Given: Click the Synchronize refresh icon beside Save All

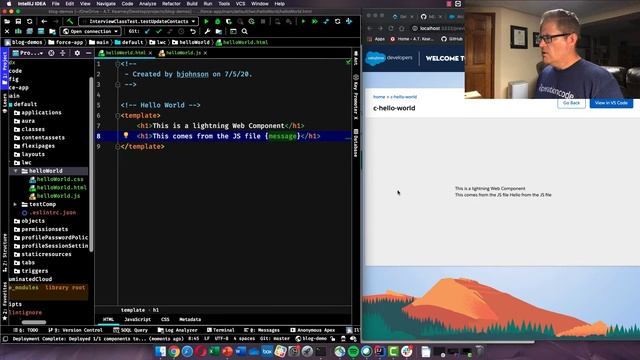Looking at the screenshot, I should pyautogui.click(x=29, y=21).
